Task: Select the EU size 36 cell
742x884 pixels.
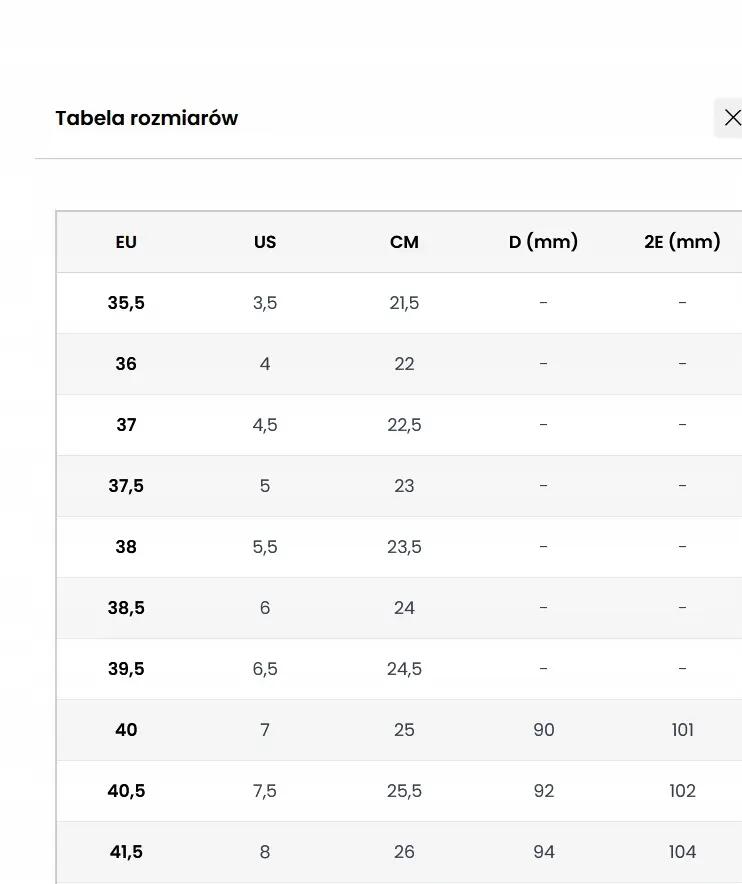Action: point(126,364)
